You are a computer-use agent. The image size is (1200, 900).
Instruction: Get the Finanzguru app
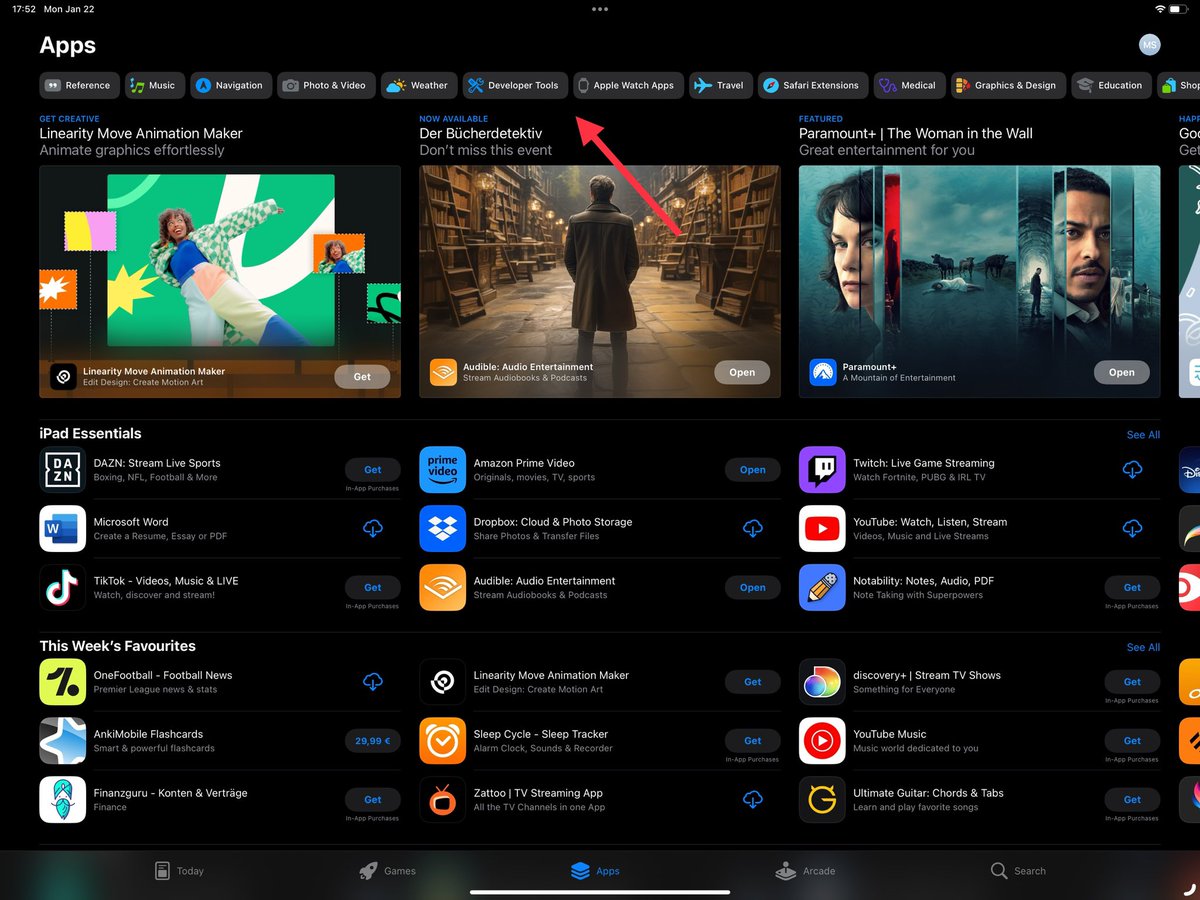coord(373,800)
